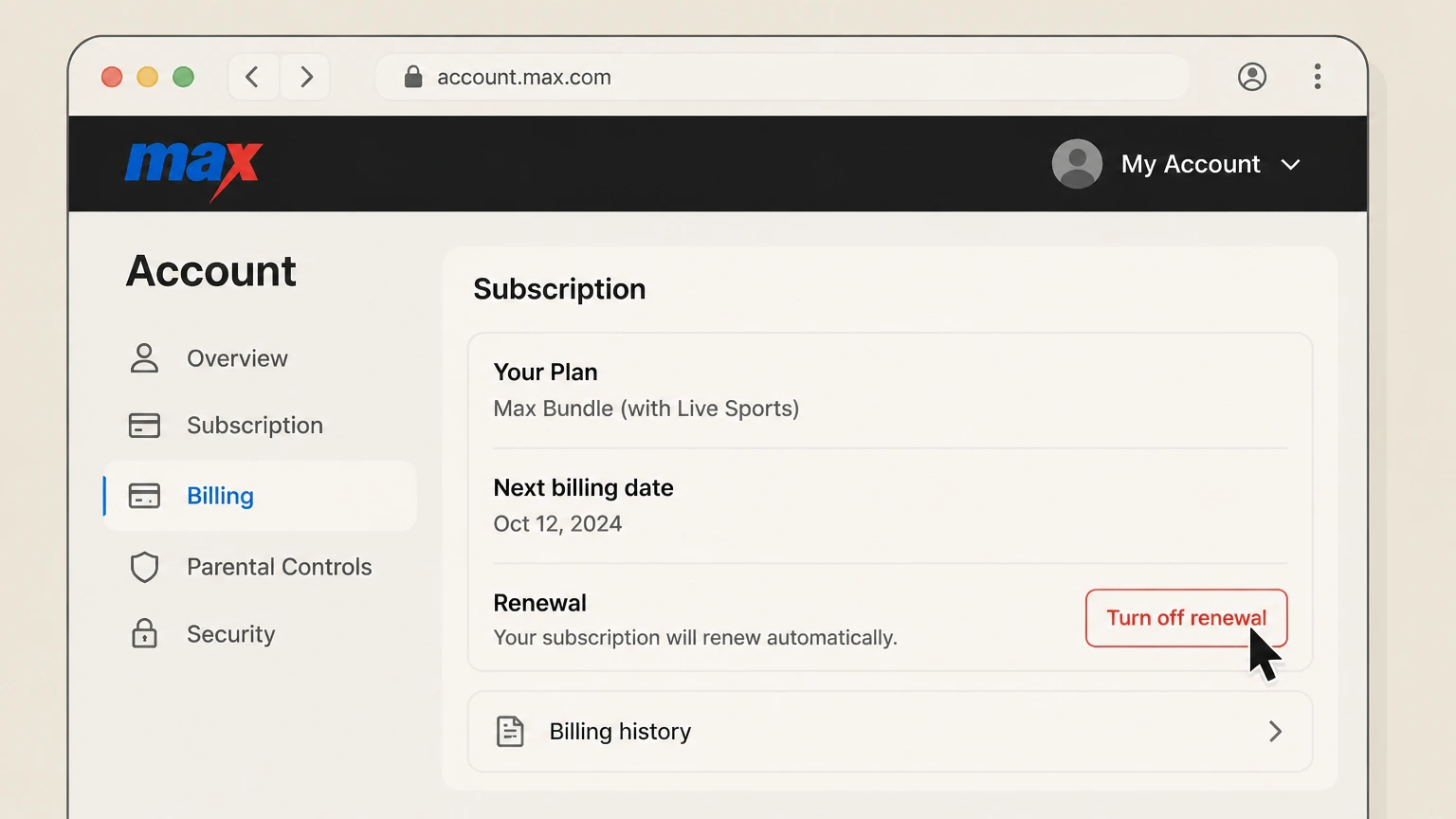
Task: Open the browser profile icon
Action: click(x=1252, y=77)
